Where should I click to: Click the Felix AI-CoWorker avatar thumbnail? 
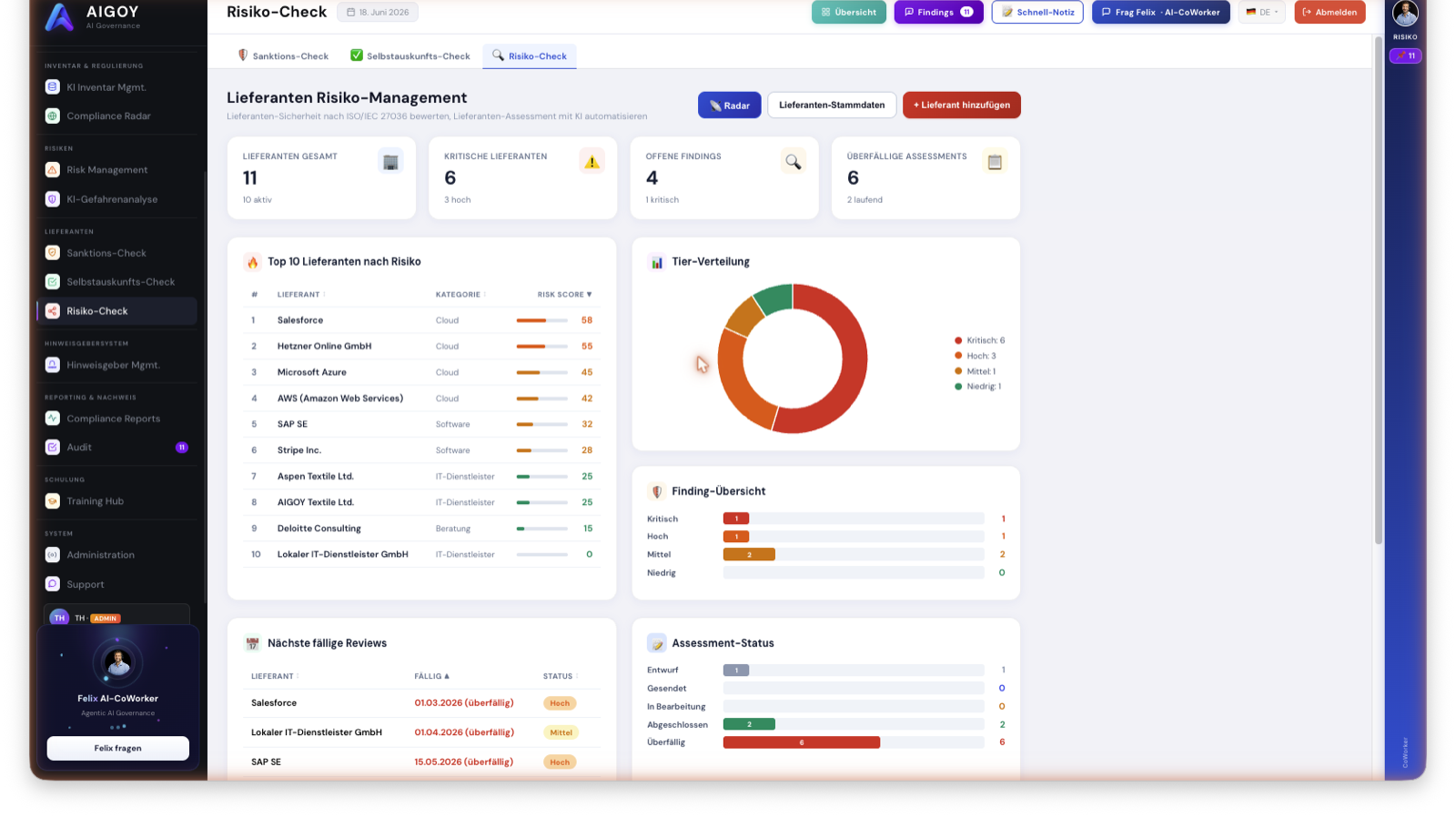point(117,663)
